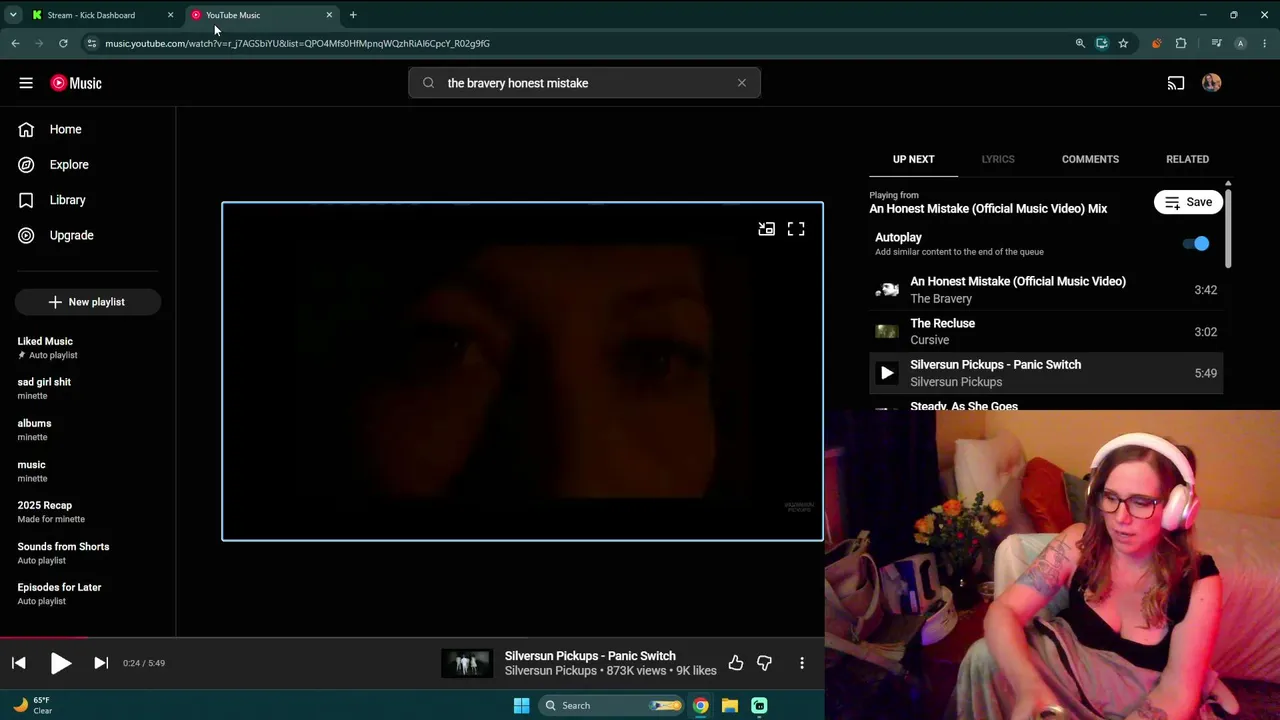Image resolution: width=1280 pixels, height=720 pixels.
Task: View site information icon in address bar
Action: (x=91, y=43)
